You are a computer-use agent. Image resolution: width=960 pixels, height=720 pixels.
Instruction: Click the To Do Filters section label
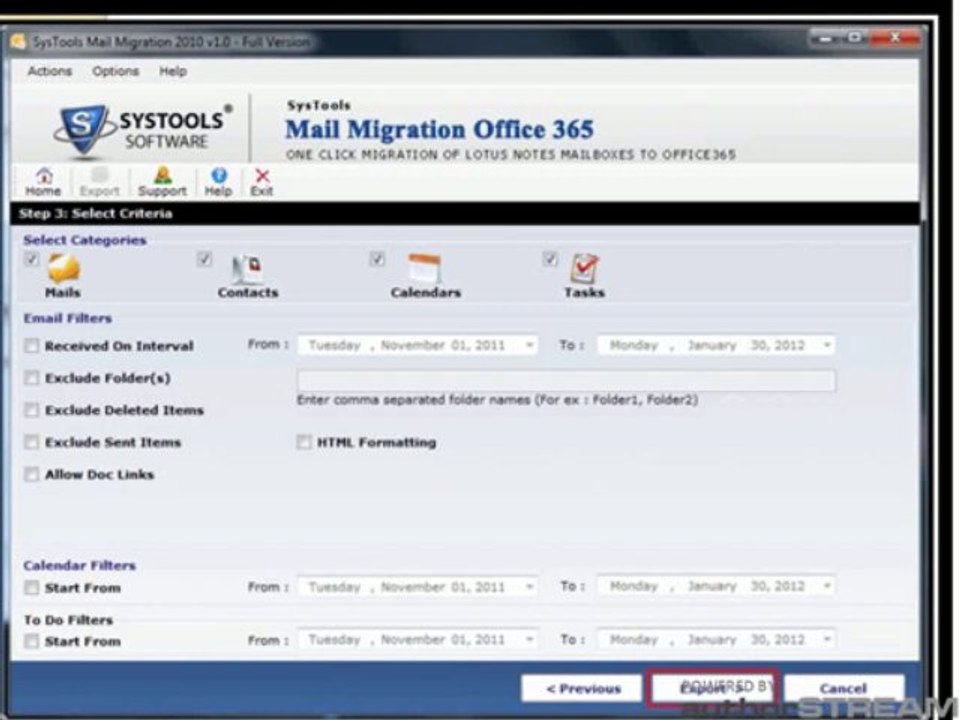coord(69,620)
